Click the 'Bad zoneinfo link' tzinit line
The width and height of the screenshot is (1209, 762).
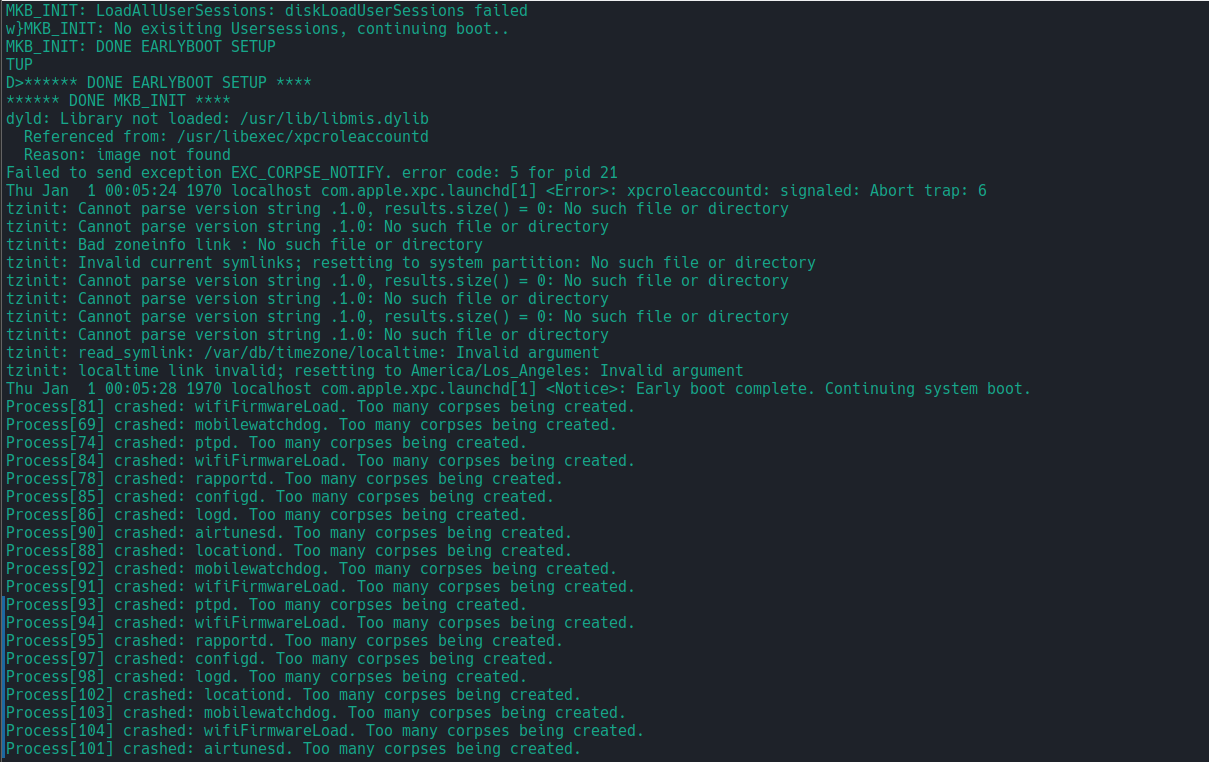click(x=244, y=245)
